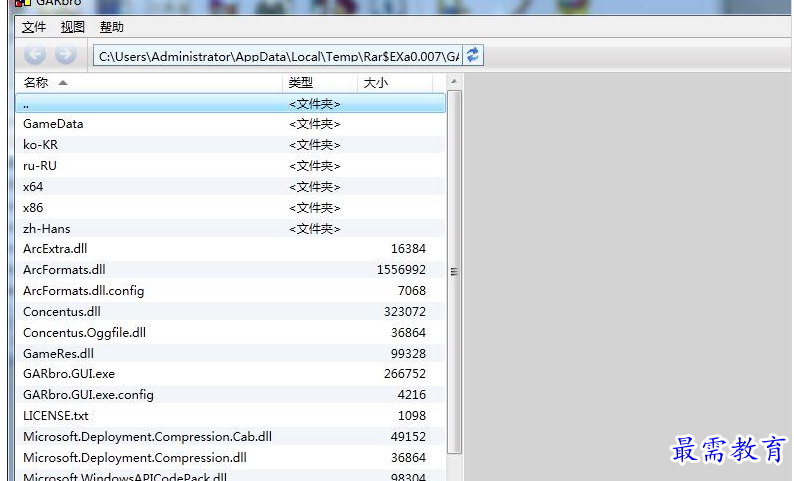The width and height of the screenshot is (794, 481).
Task: Click the size value 16384
Action: 408,249
